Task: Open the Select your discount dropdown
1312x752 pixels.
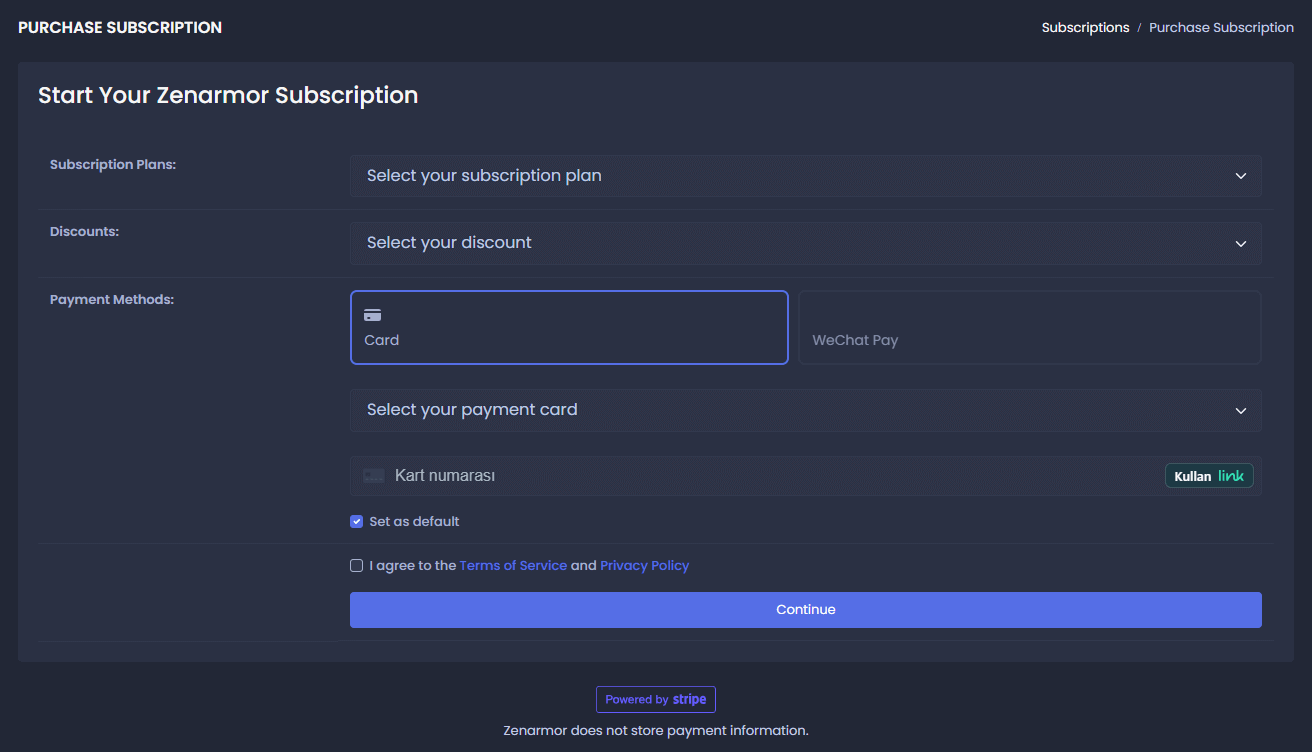Action: (805, 243)
